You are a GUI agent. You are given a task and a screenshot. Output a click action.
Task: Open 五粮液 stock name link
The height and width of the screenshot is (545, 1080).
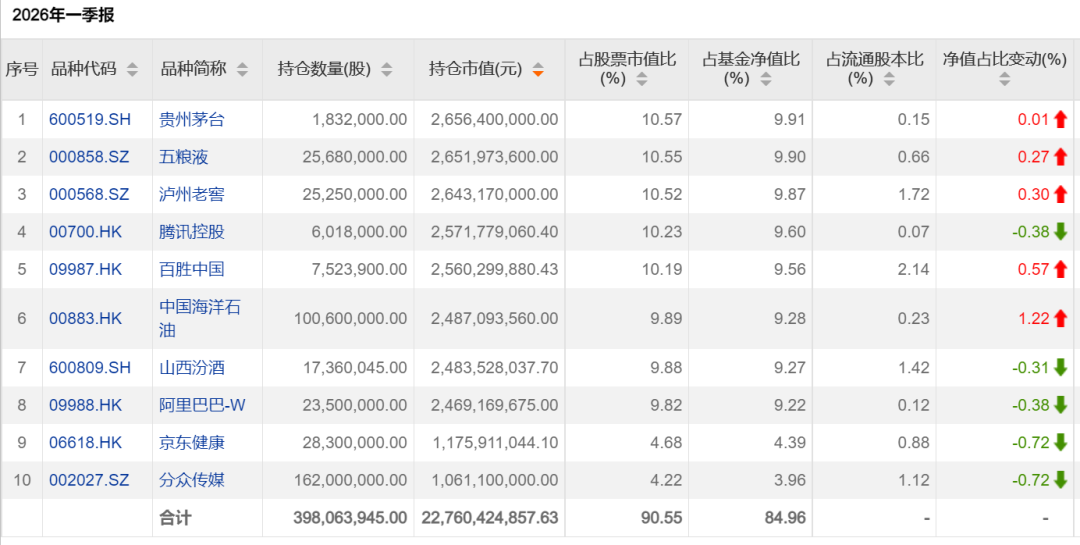point(184,157)
